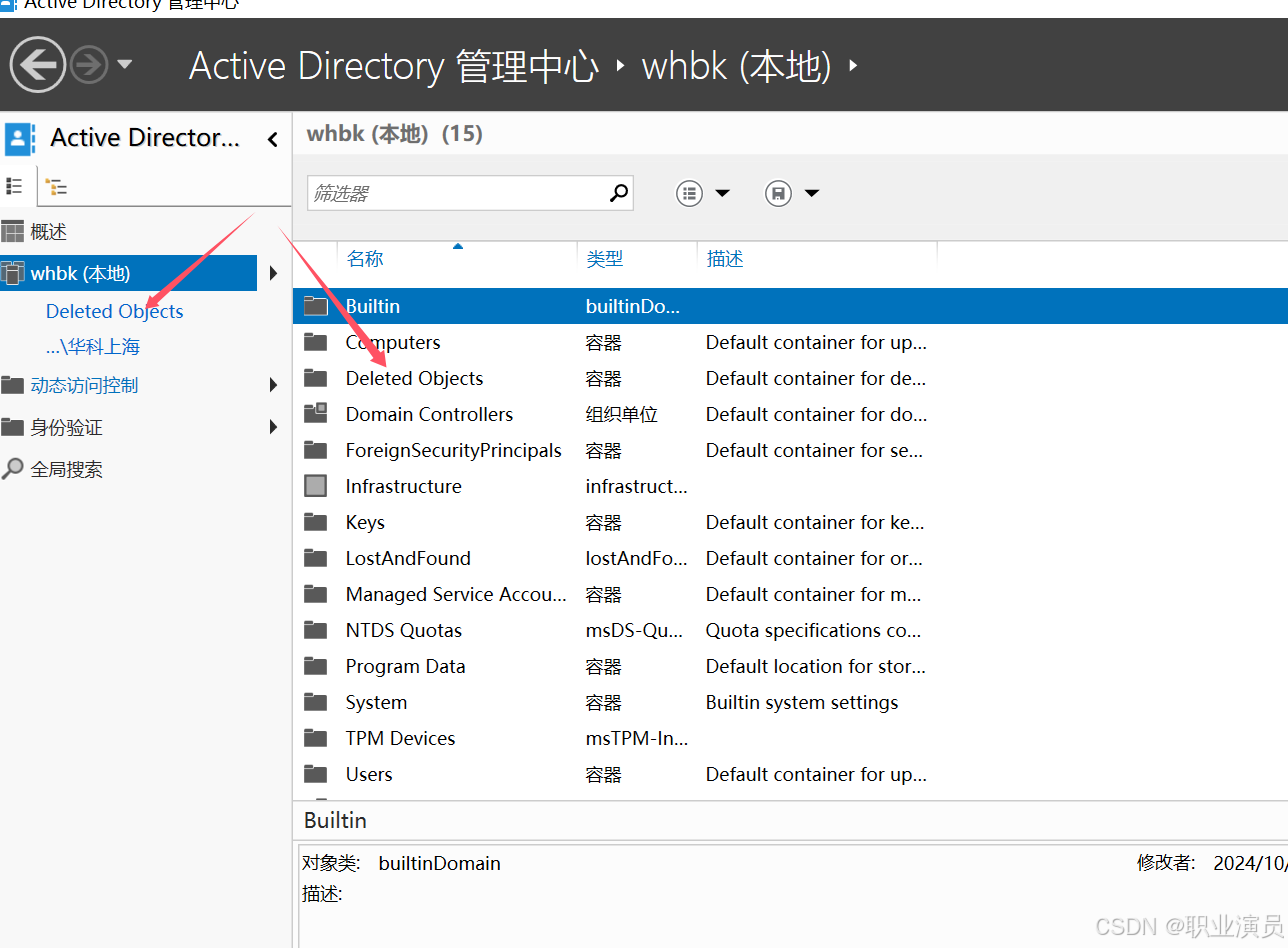
Task: Sort by 名称 column header
Action: [365, 259]
